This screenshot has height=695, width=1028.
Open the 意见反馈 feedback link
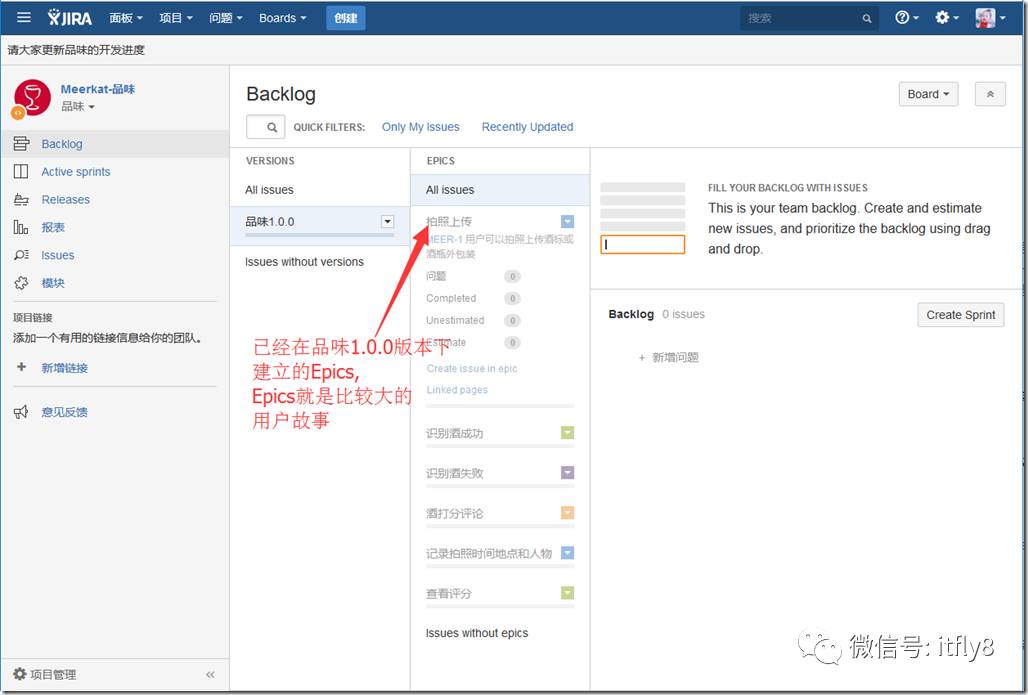point(64,412)
